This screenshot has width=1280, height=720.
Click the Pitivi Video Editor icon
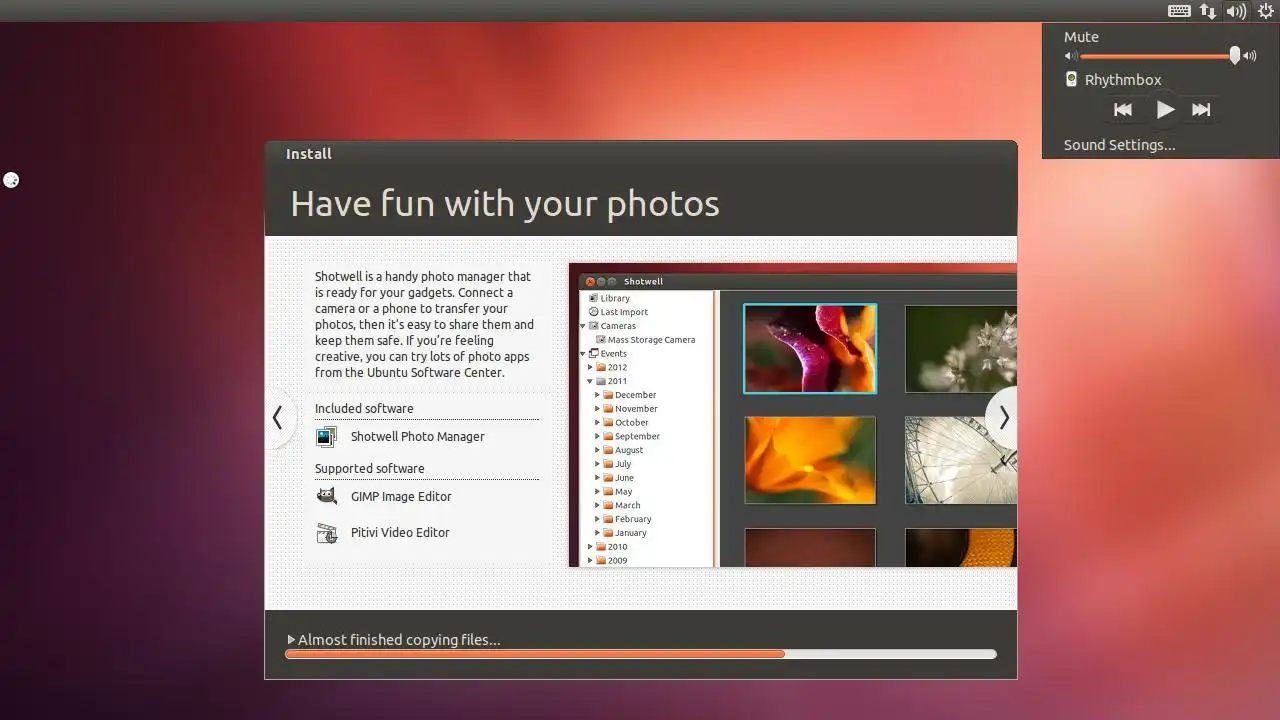(x=326, y=533)
